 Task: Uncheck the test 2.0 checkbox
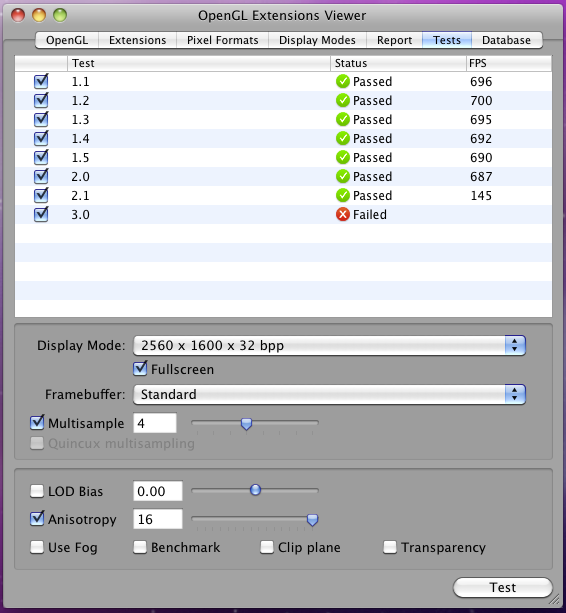(41, 176)
